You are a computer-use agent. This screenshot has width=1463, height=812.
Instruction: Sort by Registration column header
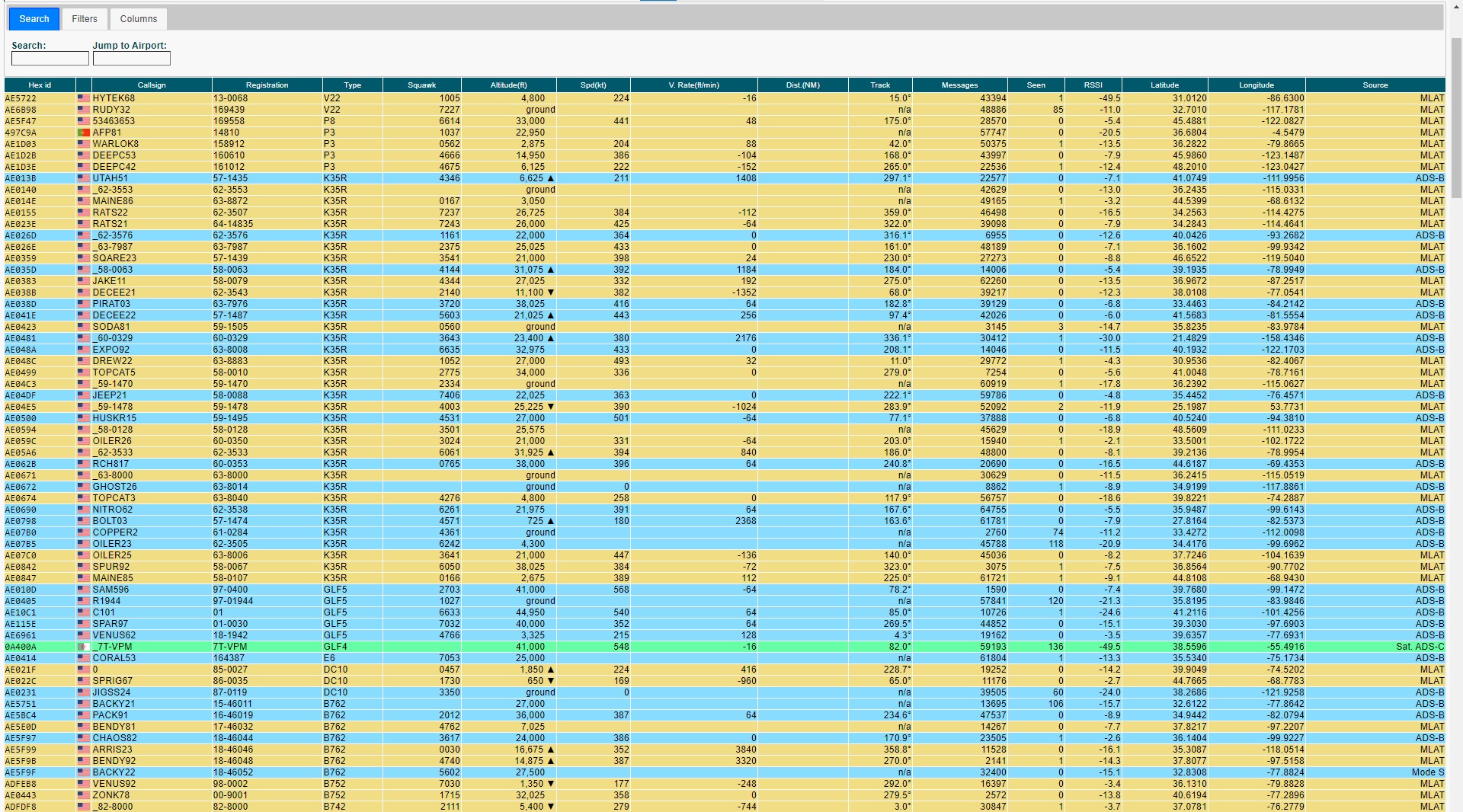click(x=267, y=85)
